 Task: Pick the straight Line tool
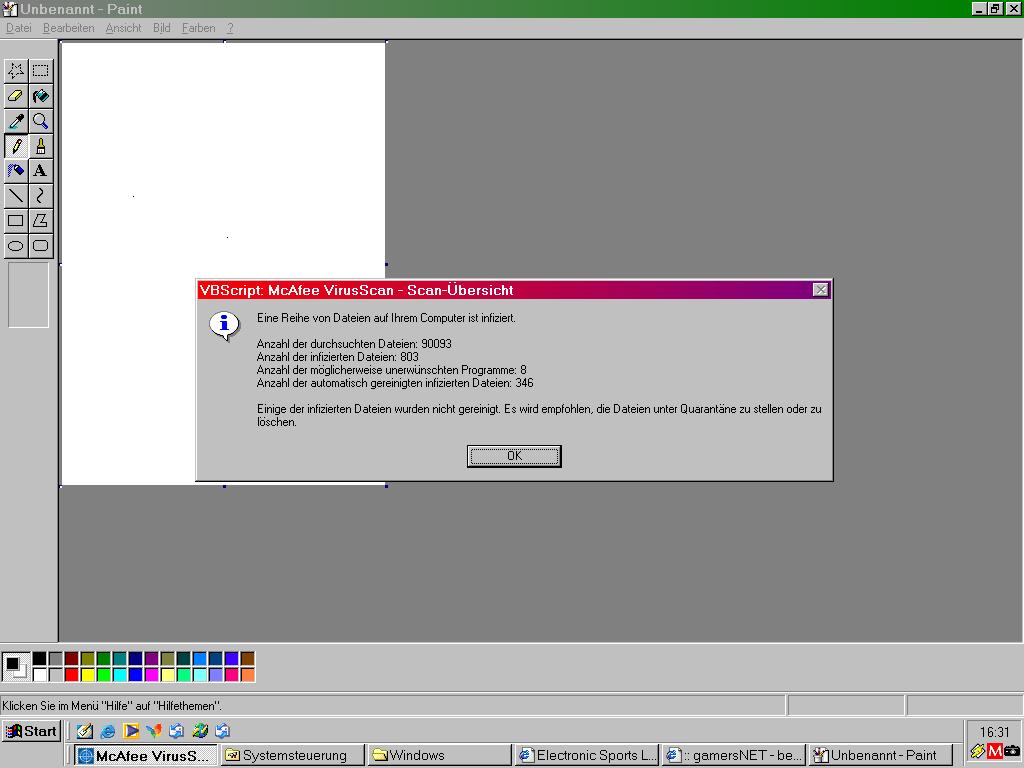pos(16,195)
